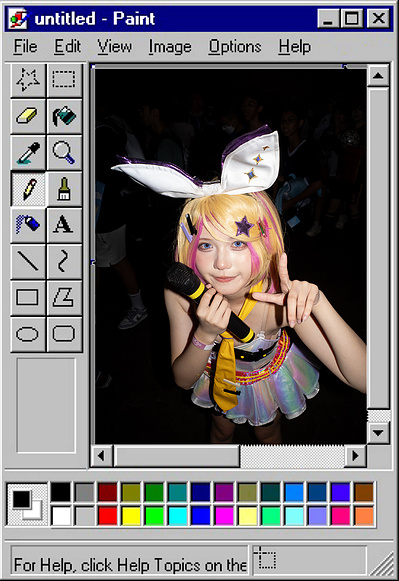399x581 pixels.
Task: Click the horizontal scrollbar right arrow
Action: point(355,455)
